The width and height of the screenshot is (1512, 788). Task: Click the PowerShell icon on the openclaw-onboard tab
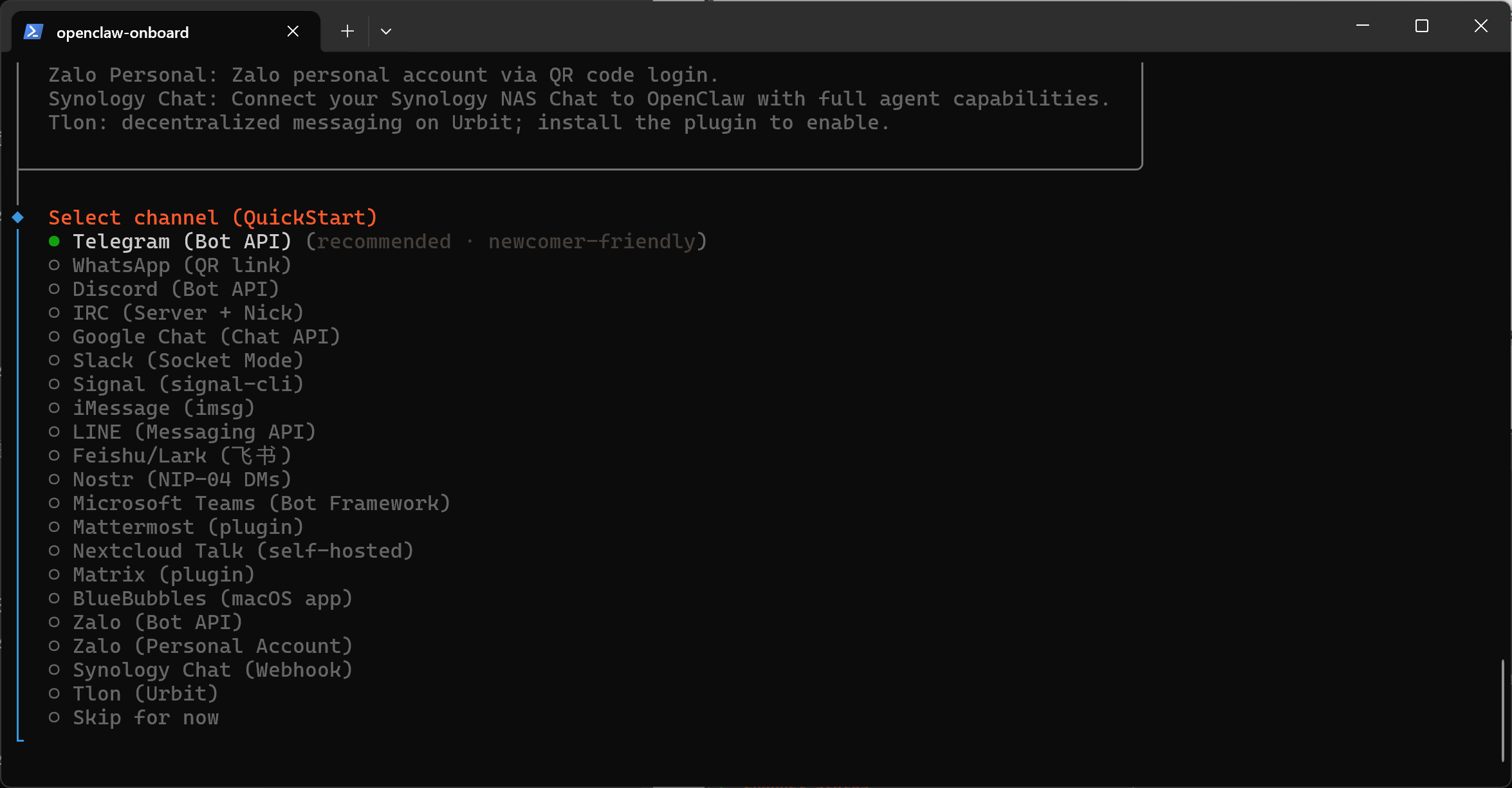[x=33, y=32]
